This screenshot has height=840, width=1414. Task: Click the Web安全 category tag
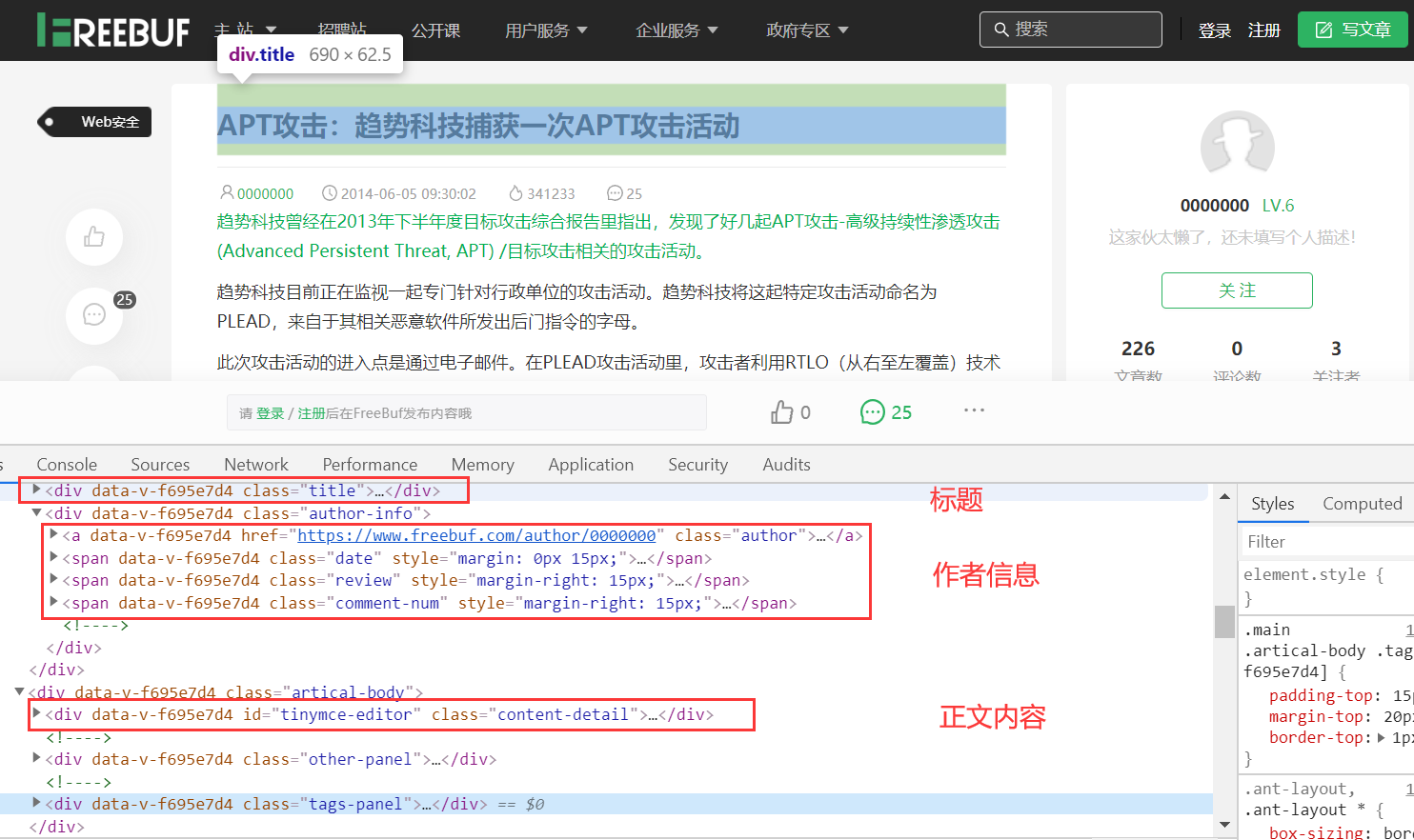pos(94,122)
